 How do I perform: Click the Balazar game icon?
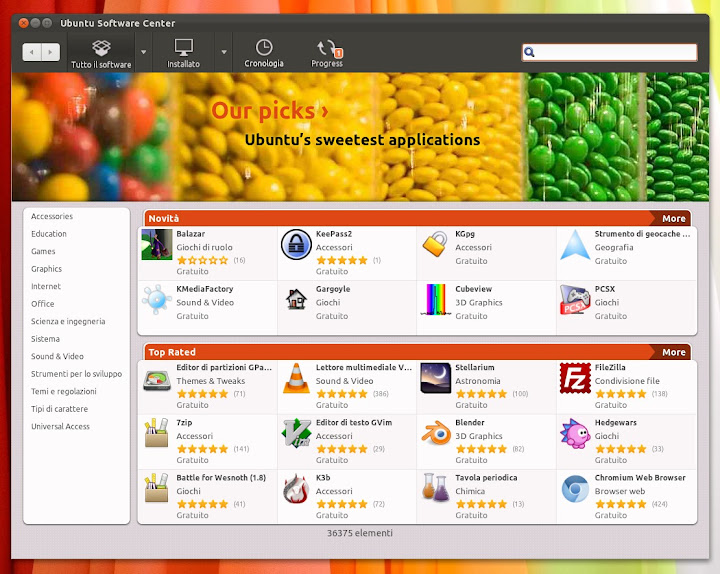point(157,244)
